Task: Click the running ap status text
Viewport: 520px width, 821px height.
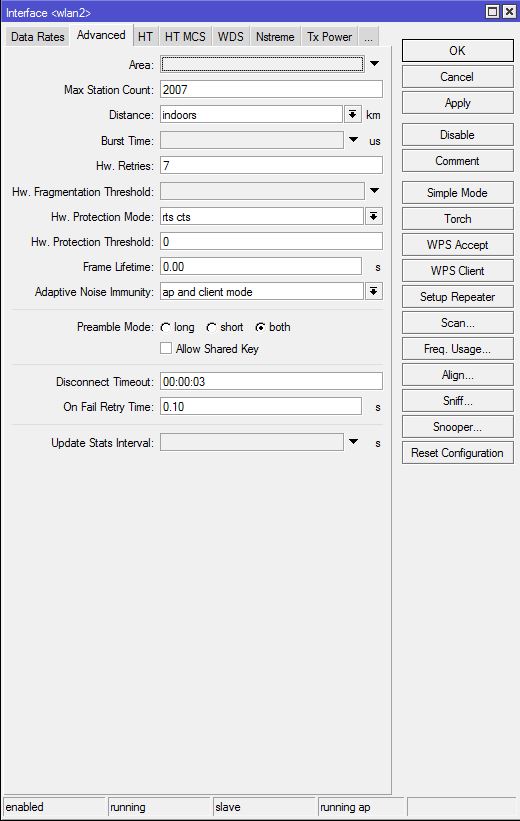Action: (x=345, y=807)
